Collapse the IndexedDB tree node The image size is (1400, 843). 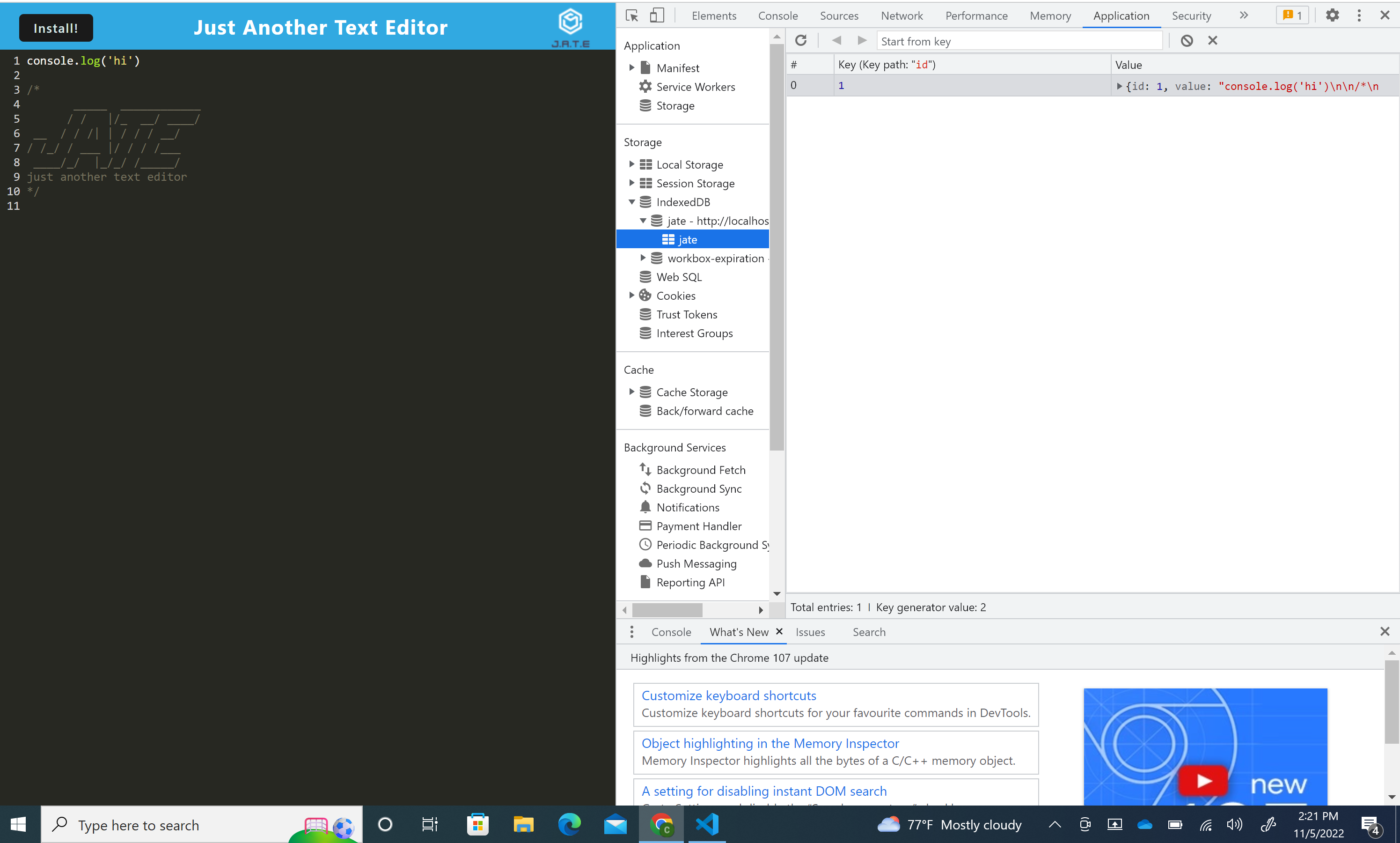(631, 202)
